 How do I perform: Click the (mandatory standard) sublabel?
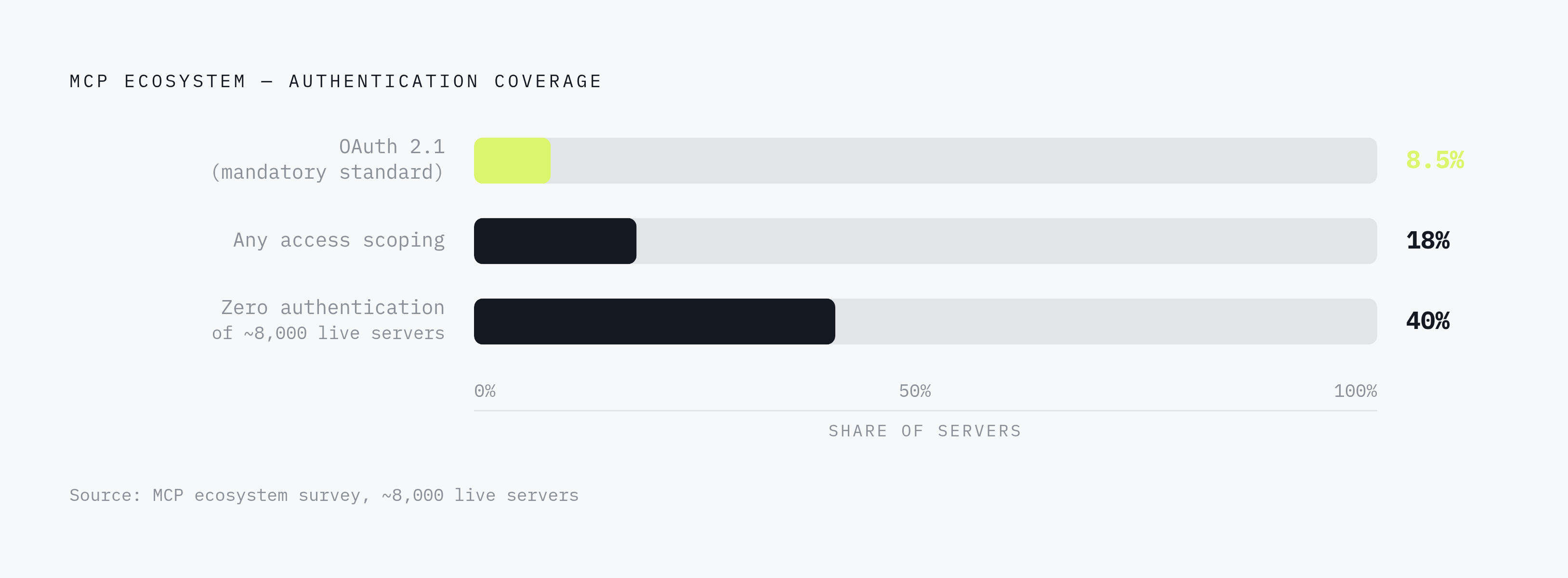(328, 172)
